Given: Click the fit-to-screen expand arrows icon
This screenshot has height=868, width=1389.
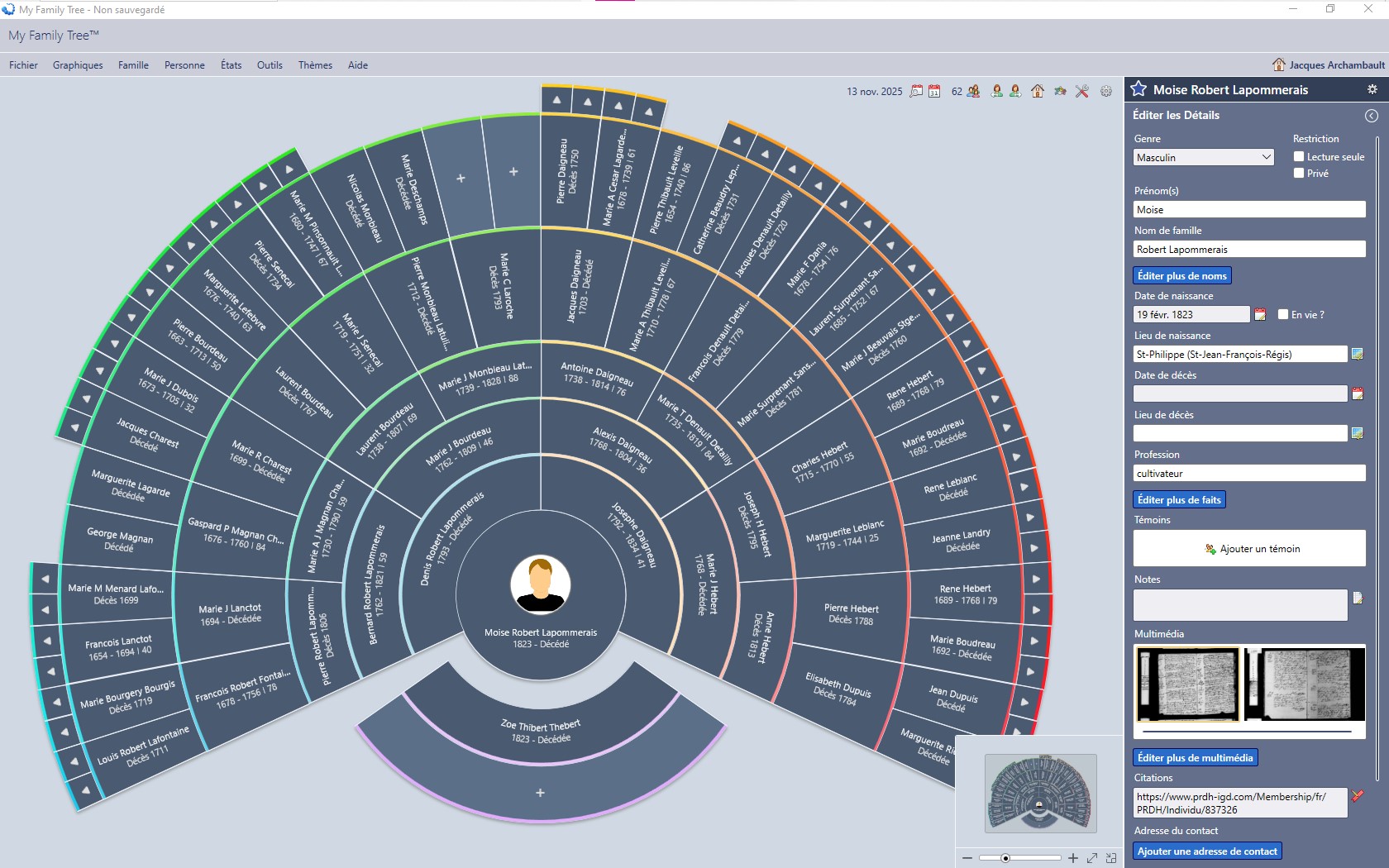Looking at the screenshot, I should pos(1092,858).
